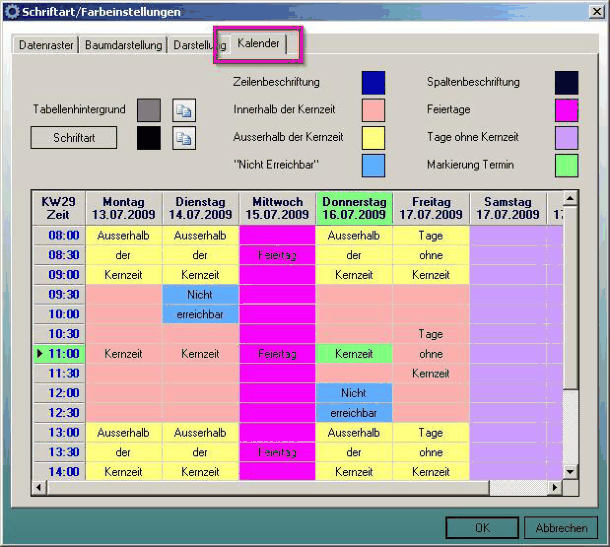Click the Feiertag cell at 11:00 Mittwoch

click(277, 354)
